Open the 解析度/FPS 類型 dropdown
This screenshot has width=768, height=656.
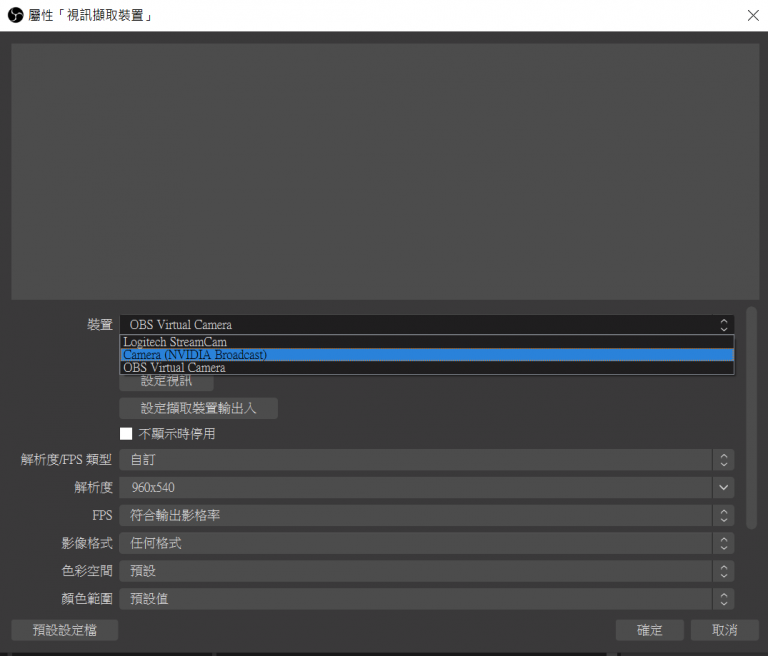[427, 460]
